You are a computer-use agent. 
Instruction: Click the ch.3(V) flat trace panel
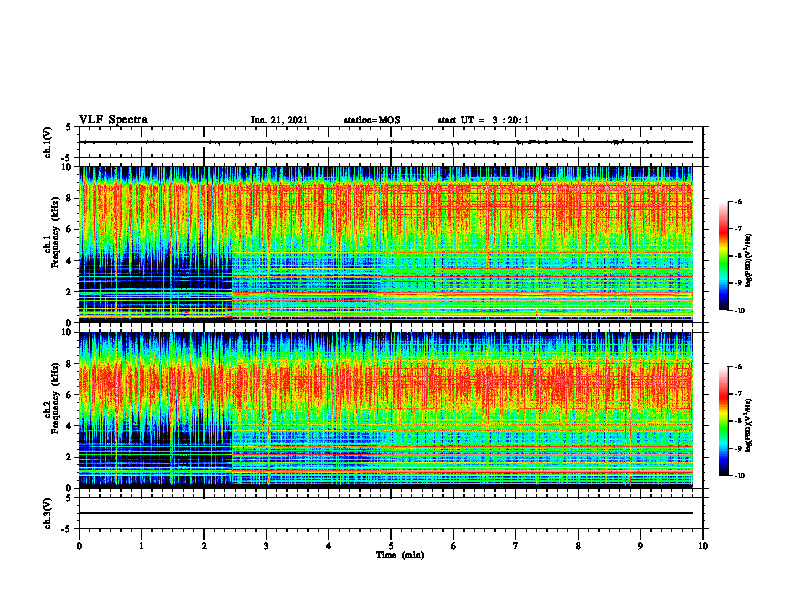[x=391, y=513]
